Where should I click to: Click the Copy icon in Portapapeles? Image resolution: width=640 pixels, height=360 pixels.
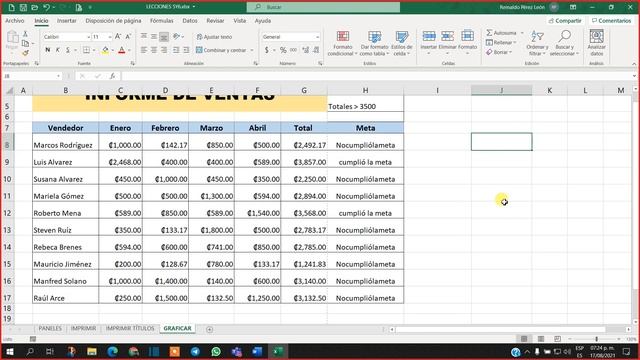(x=25, y=43)
